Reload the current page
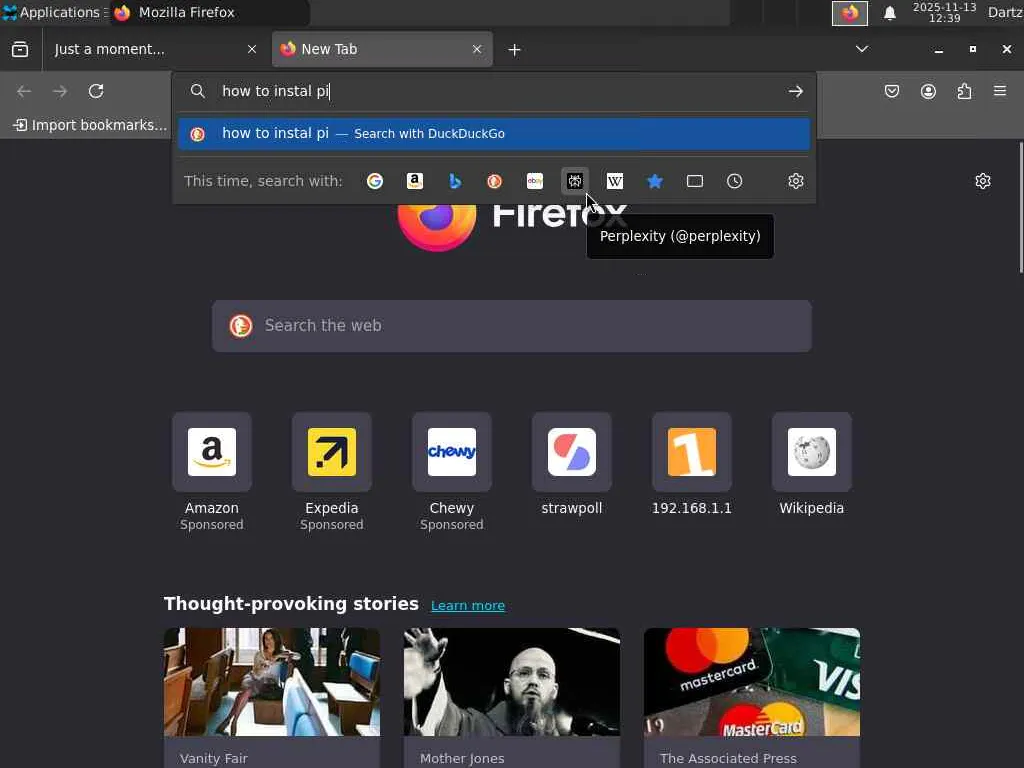The width and height of the screenshot is (1024, 768). (x=96, y=91)
